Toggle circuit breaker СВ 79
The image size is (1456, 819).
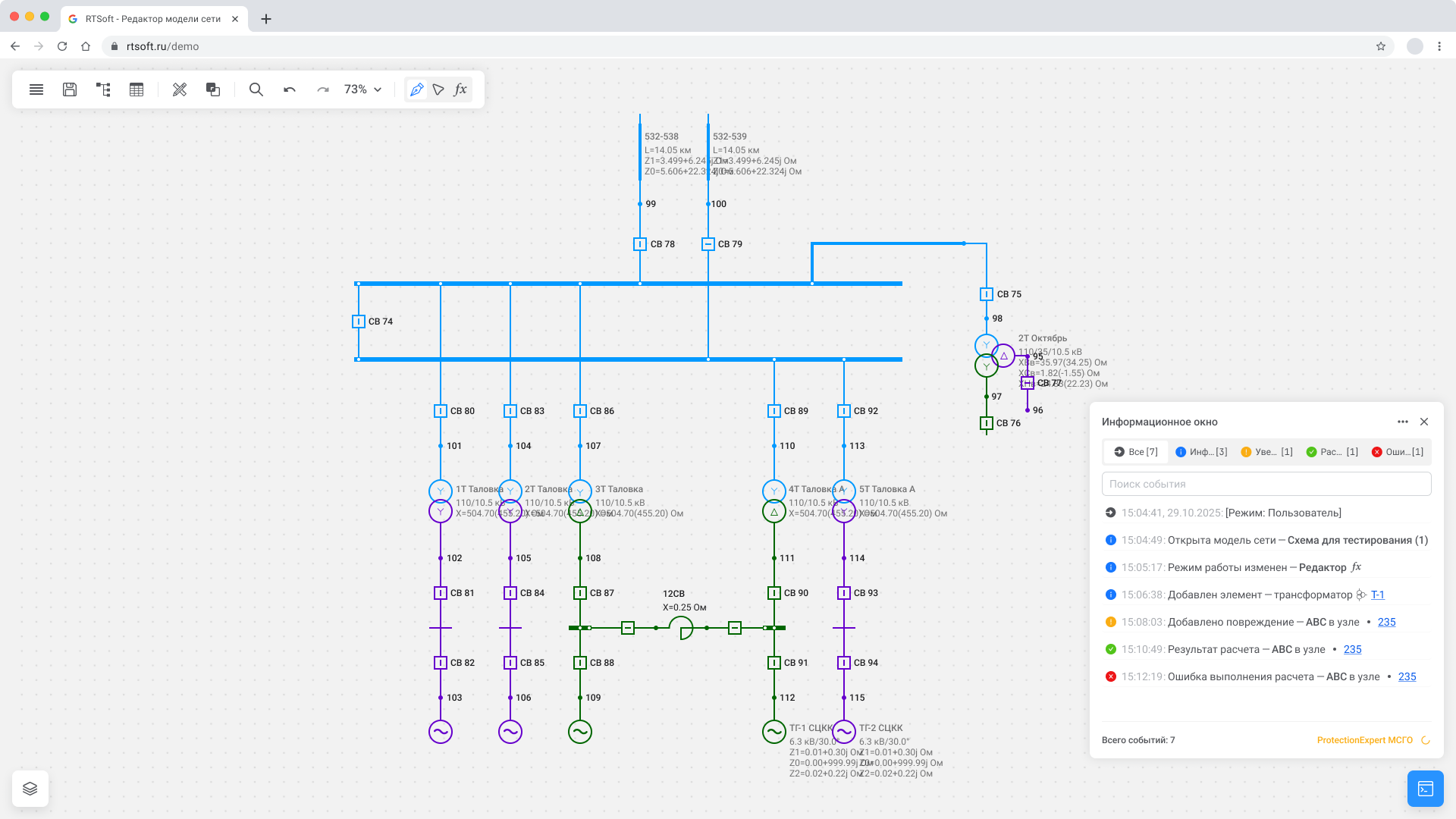[x=708, y=244]
